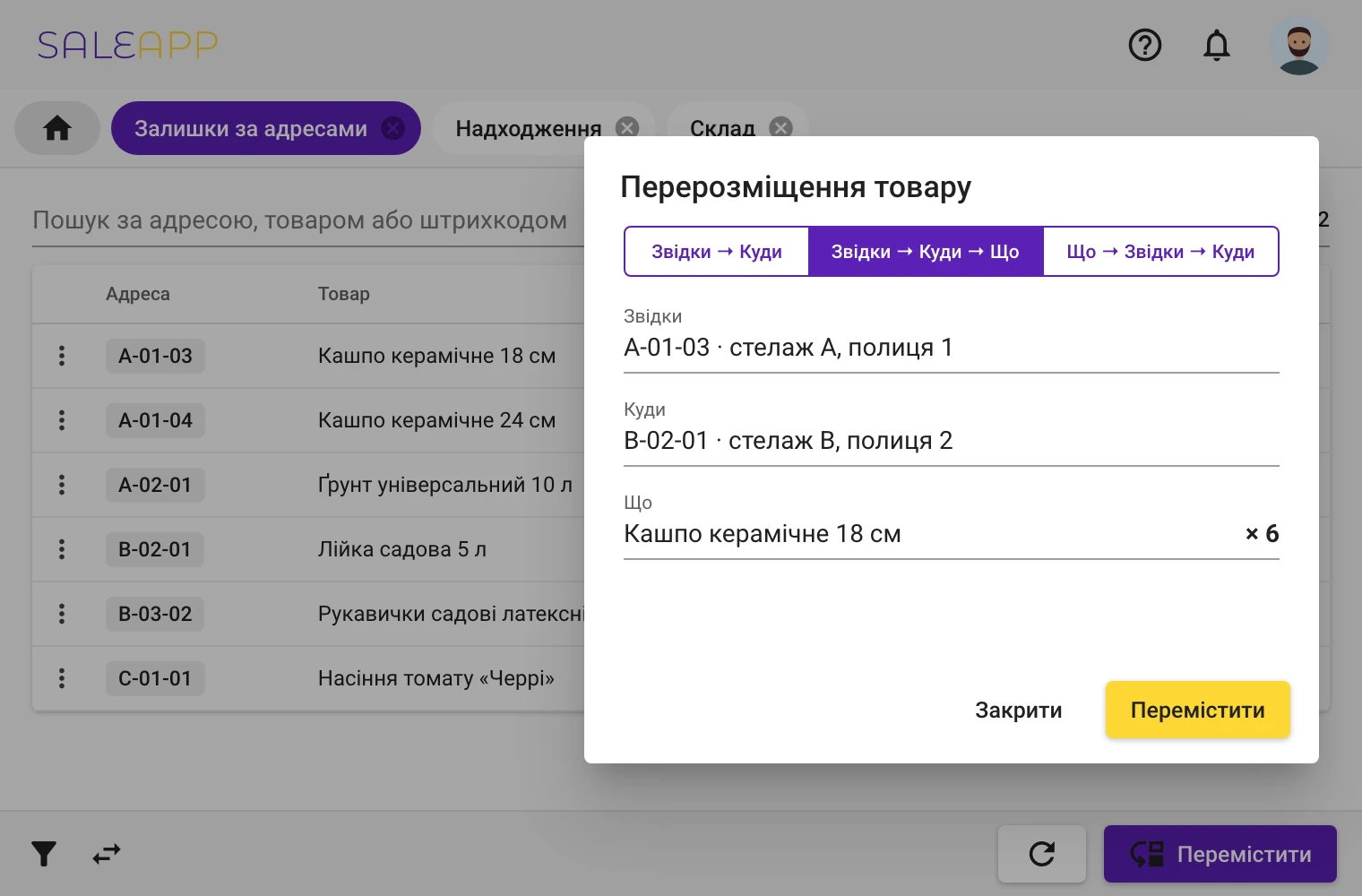Click the B-02-01 address chip in table

coord(155,549)
